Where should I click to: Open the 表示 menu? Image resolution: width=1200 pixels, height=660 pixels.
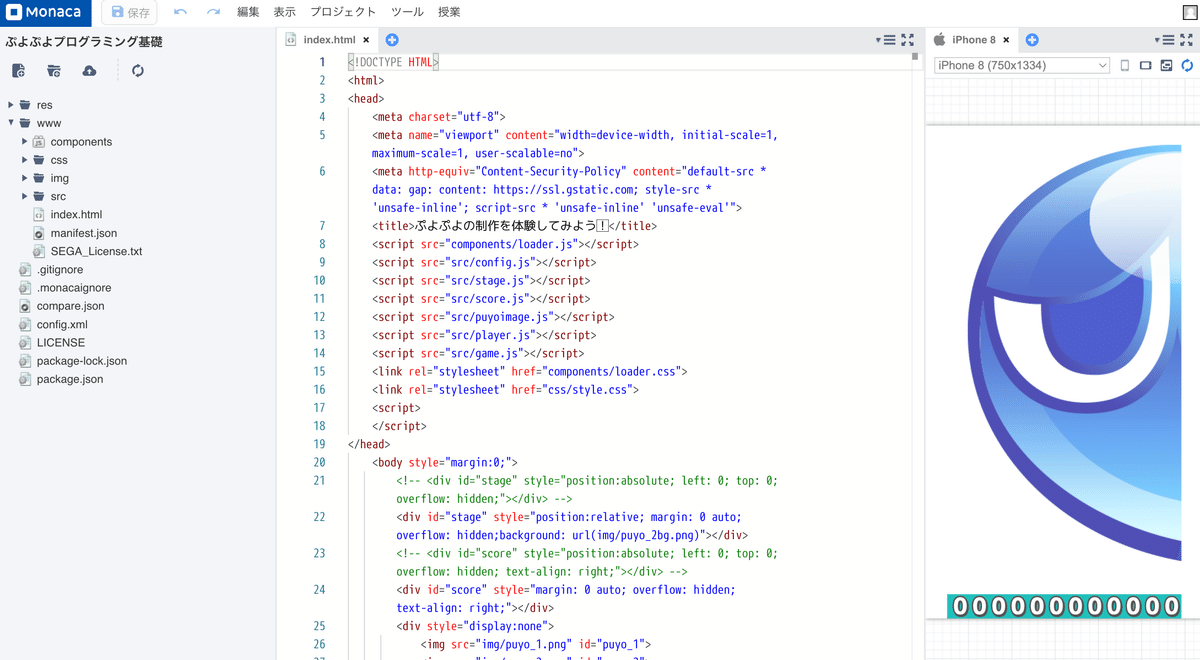[285, 12]
